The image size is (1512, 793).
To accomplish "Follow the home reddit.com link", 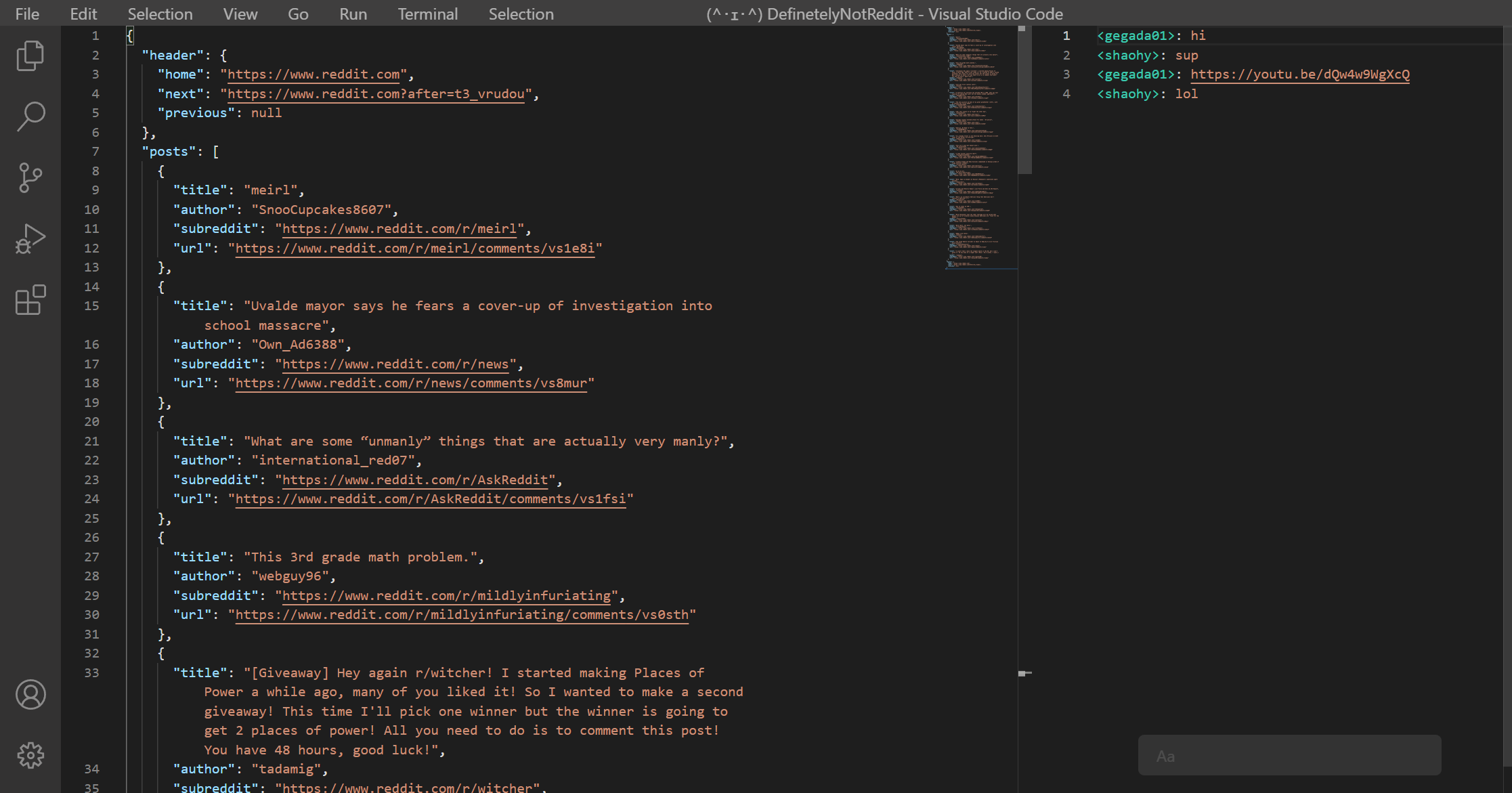I will coord(314,74).
